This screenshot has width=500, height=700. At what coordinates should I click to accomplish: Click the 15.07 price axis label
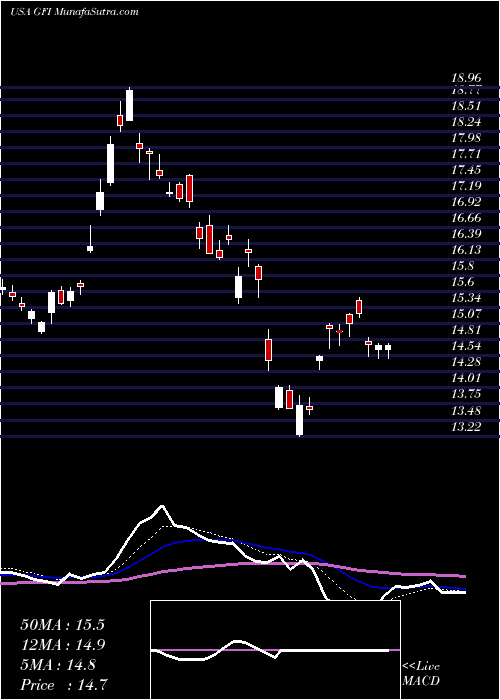(466, 314)
